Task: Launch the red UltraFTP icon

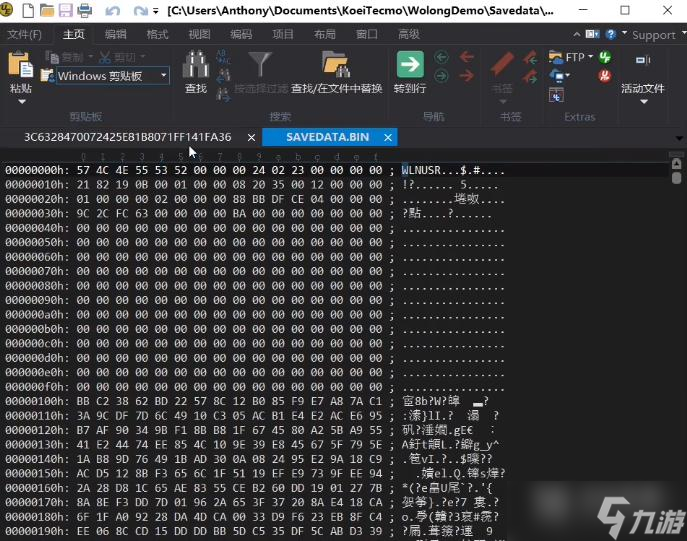Action: [605, 76]
